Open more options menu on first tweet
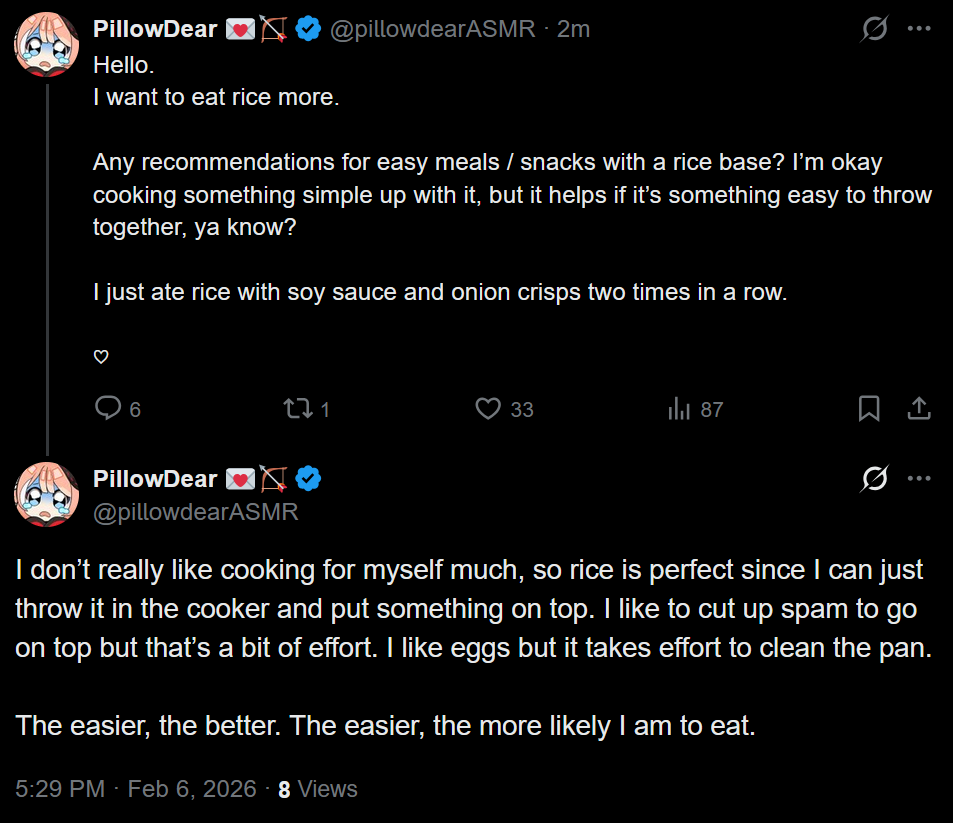The image size is (953, 823). tap(918, 29)
